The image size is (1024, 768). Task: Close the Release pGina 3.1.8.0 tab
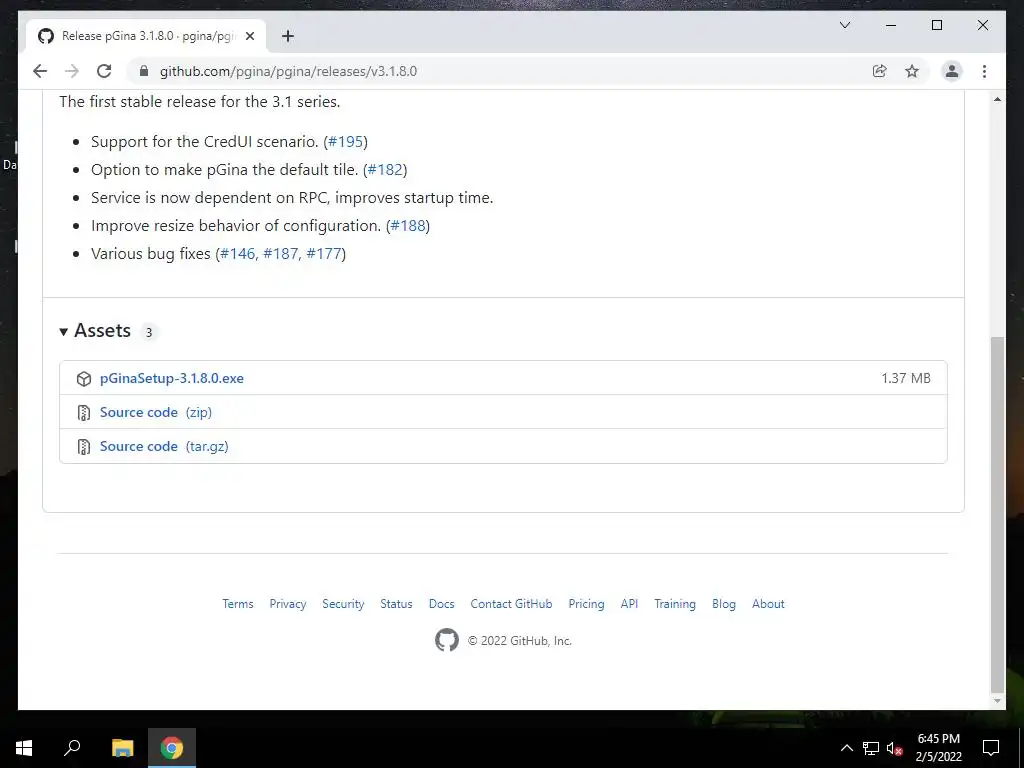point(249,37)
